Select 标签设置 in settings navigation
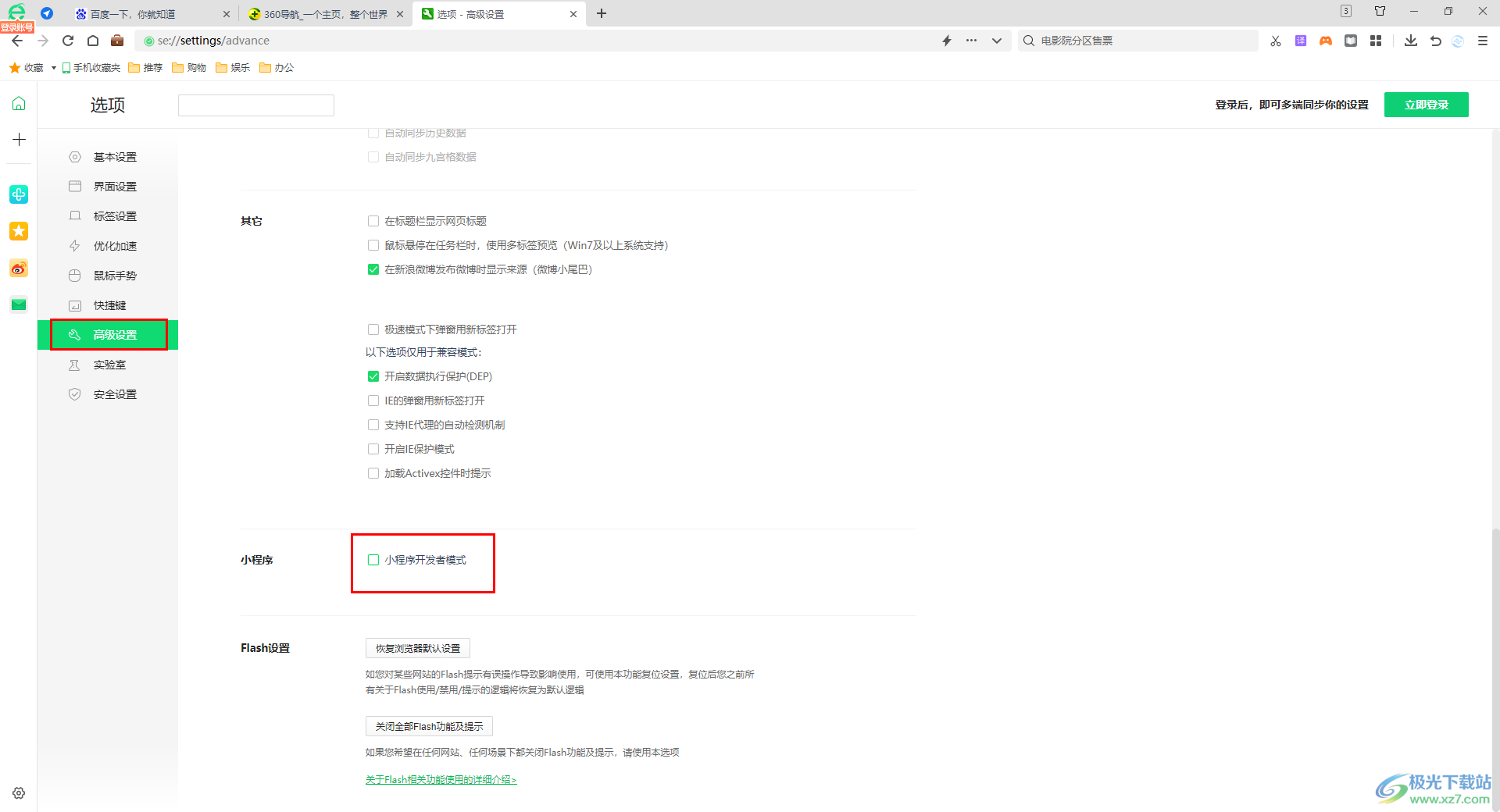The height and width of the screenshot is (812, 1500). coord(108,216)
